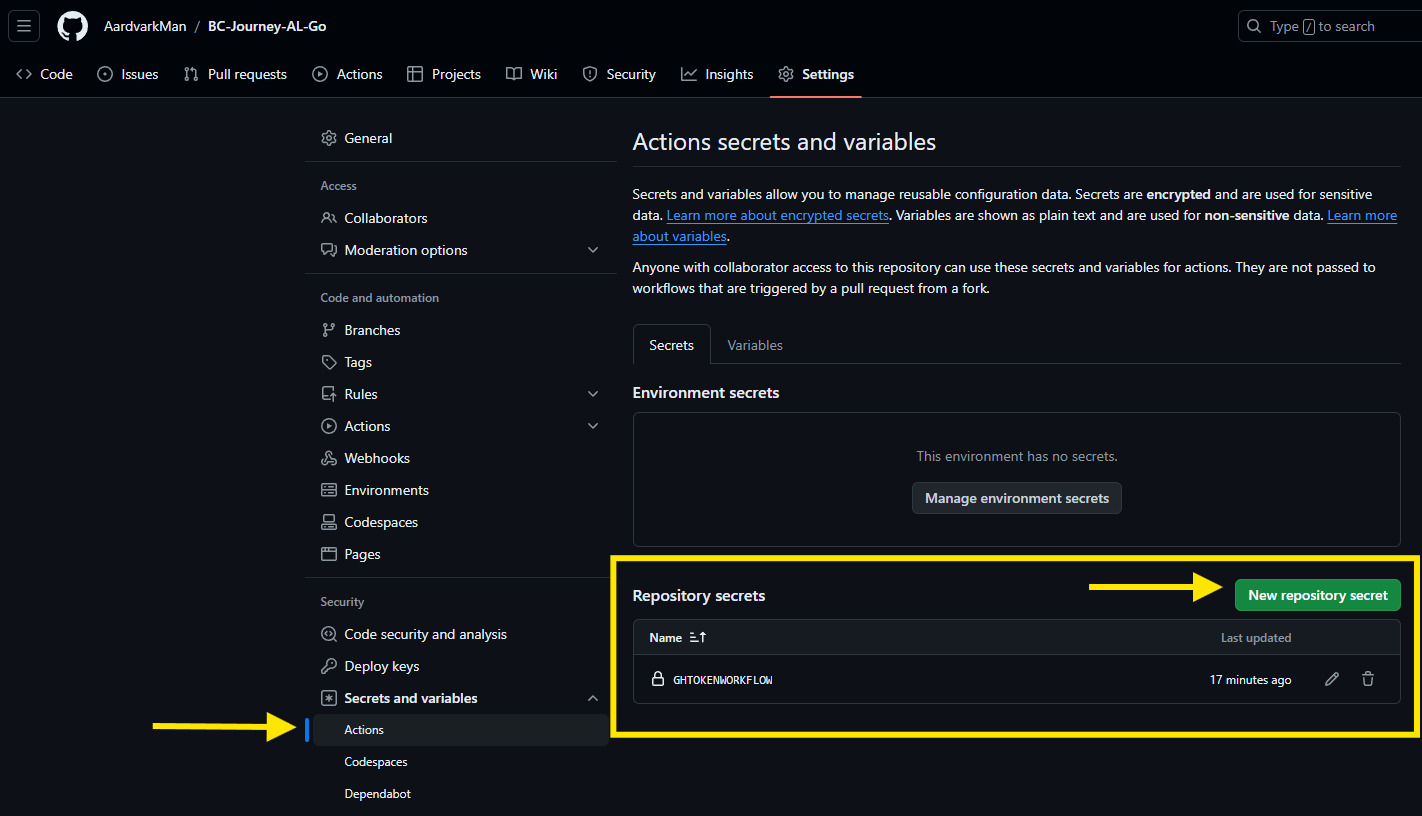Click the Pages sidebar icon
This screenshot has height=816, width=1422.
pos(329,553)
